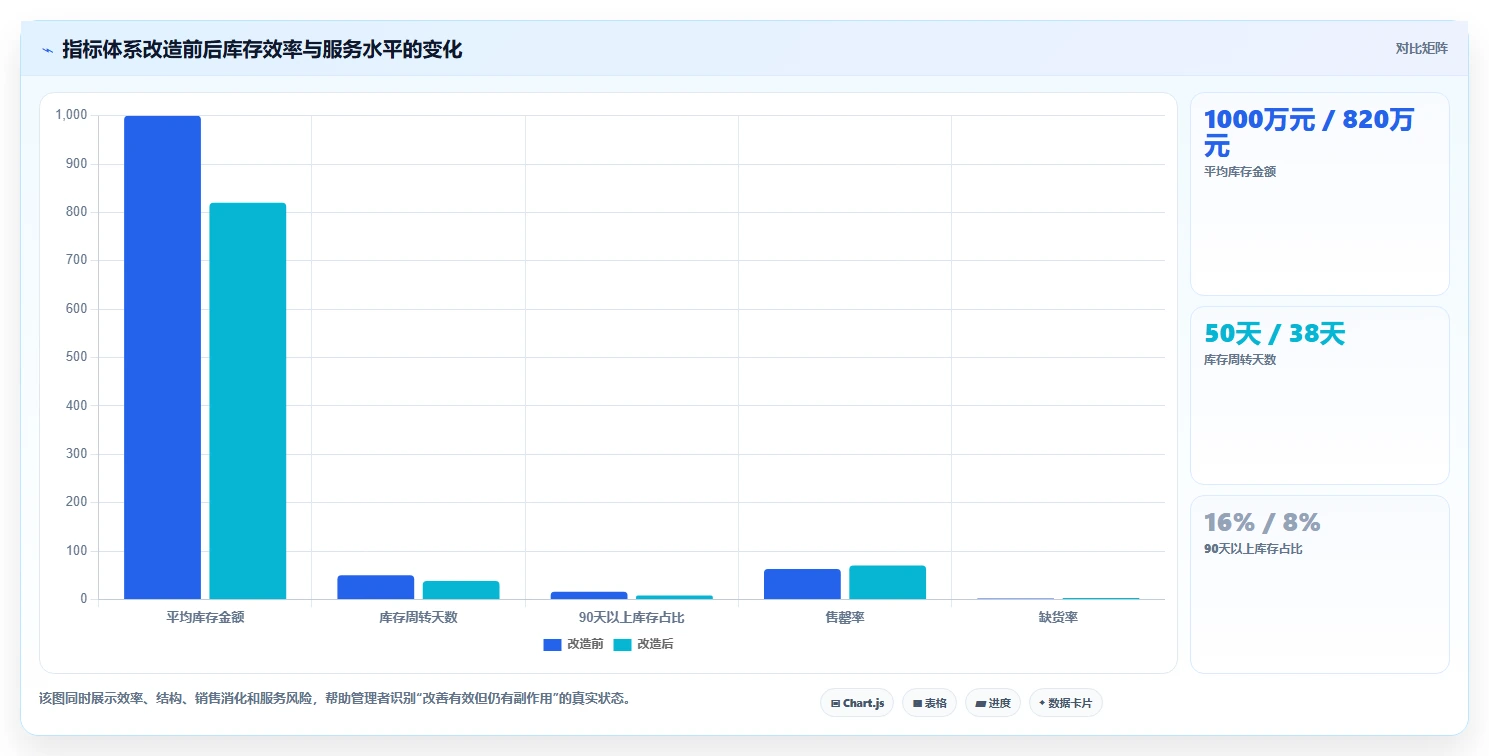
Task: Switch to the 表格 view tag
Action: point(929,703)
